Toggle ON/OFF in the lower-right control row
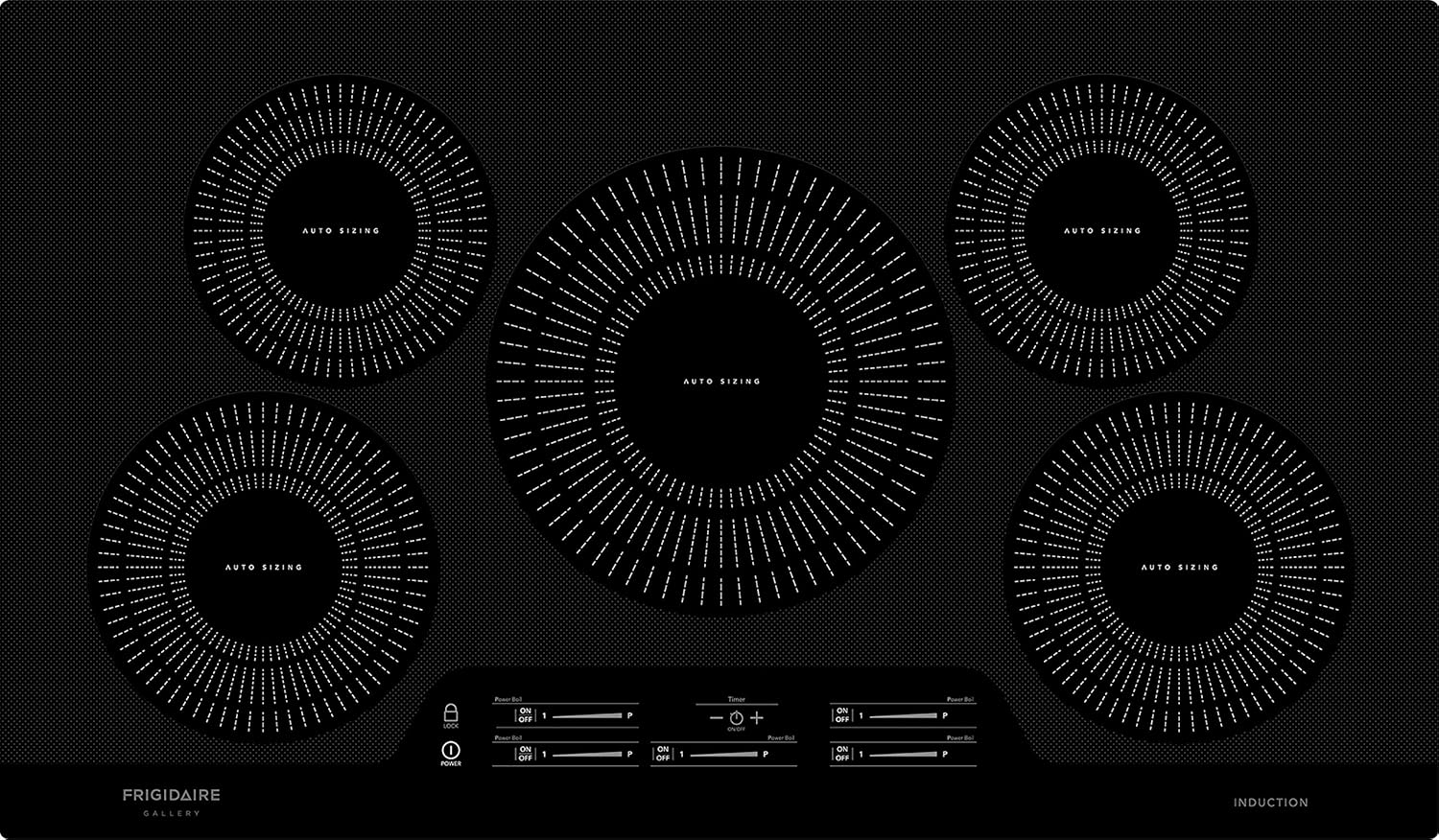Image resolution: width=1439 pixels, height=840 pixels. click(841, 755)
